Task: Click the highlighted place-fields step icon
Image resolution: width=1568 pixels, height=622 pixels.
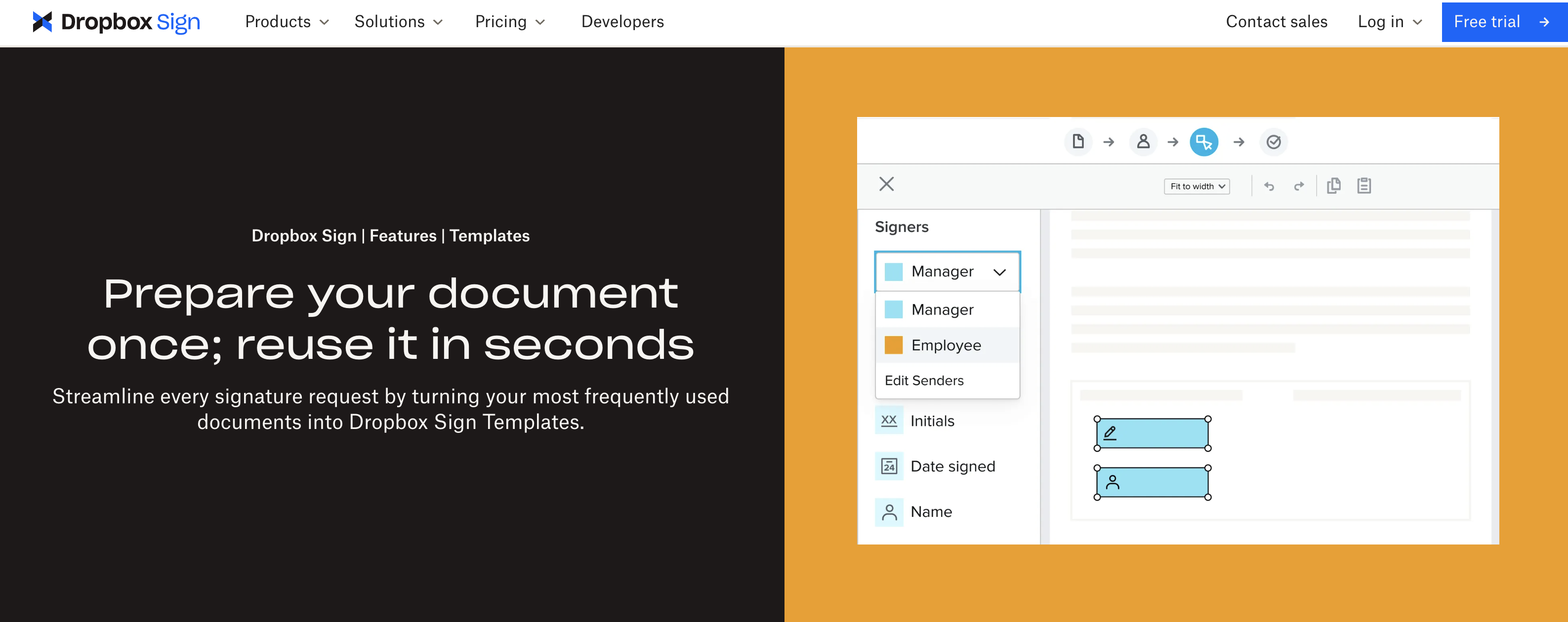Action: pyautogui.click(x=1203, y=142)
